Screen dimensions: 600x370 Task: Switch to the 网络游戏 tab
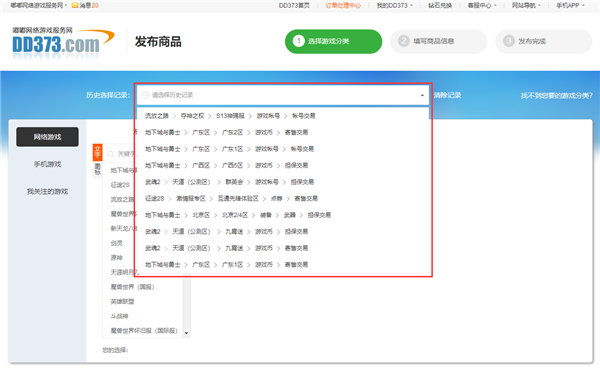[x=47, y=137]
